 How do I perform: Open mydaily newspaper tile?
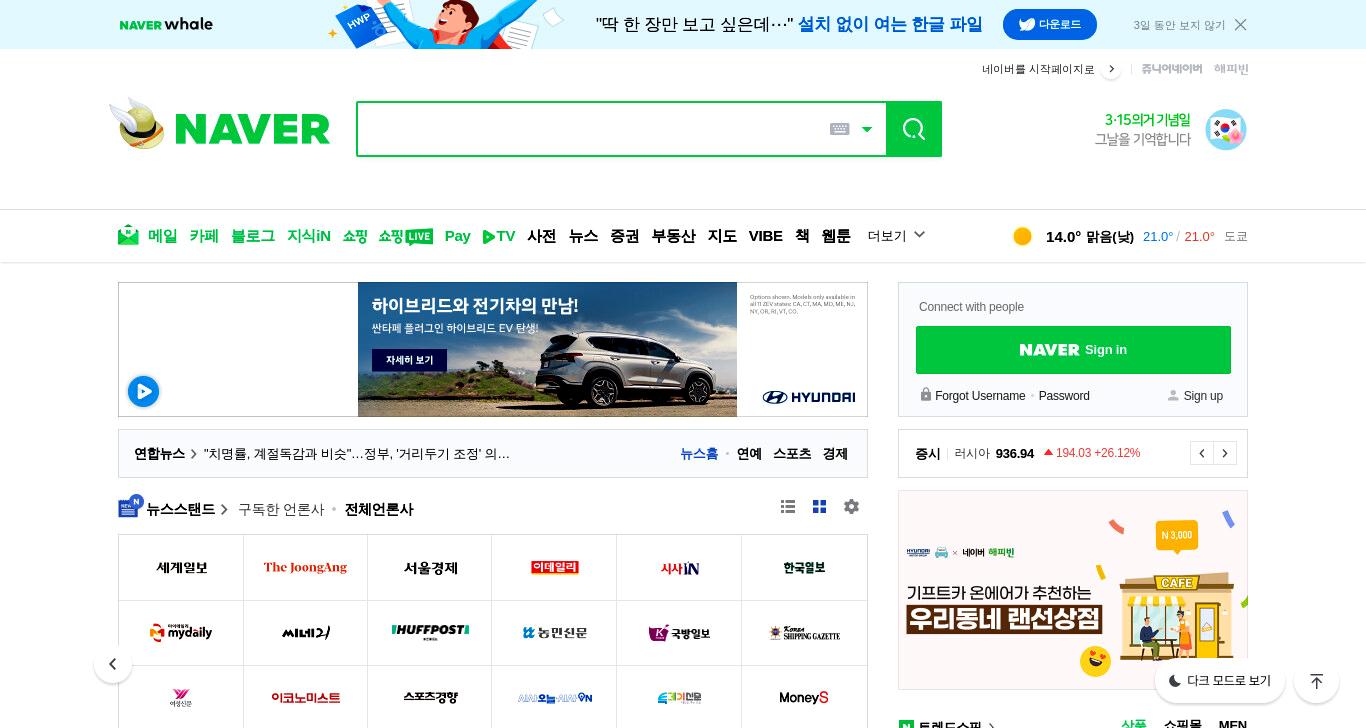[x=181, y=633]
